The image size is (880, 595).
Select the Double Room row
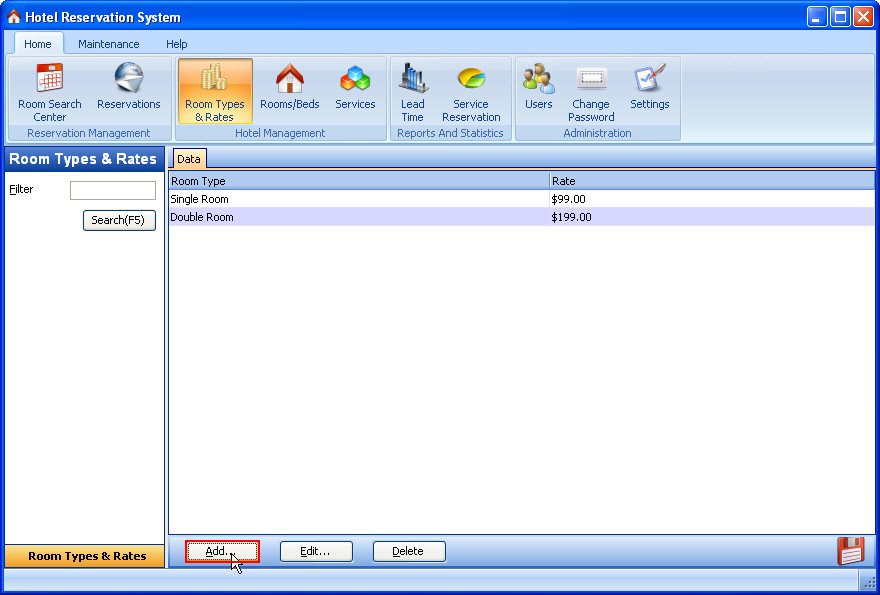coord(300,217)
